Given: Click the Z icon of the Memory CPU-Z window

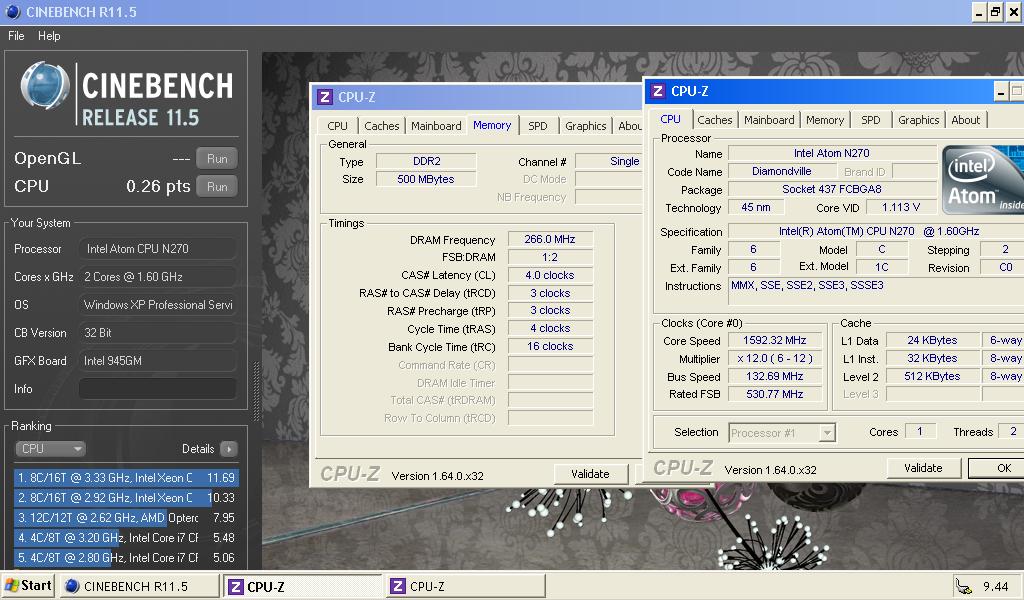Looking at the screenshot, I should click(325, 97).
